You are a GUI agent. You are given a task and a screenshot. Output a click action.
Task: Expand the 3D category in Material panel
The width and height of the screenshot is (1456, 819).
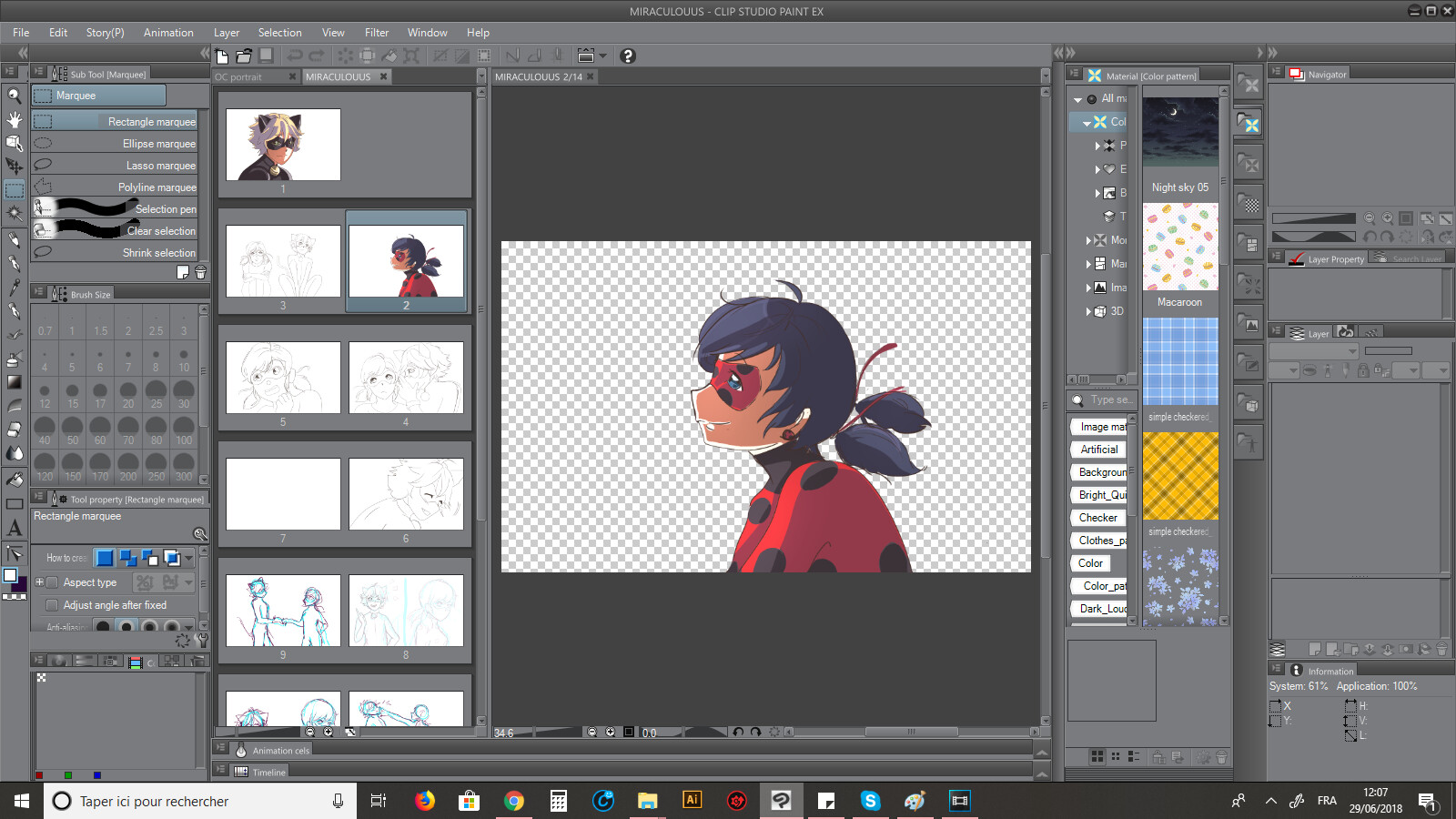1088,311
